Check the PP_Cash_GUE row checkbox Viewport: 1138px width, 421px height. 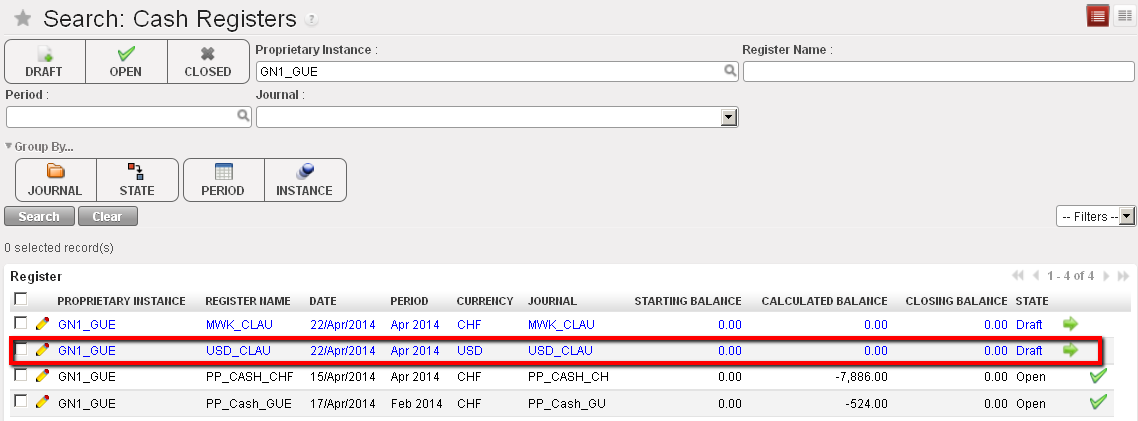pos(21,402)
